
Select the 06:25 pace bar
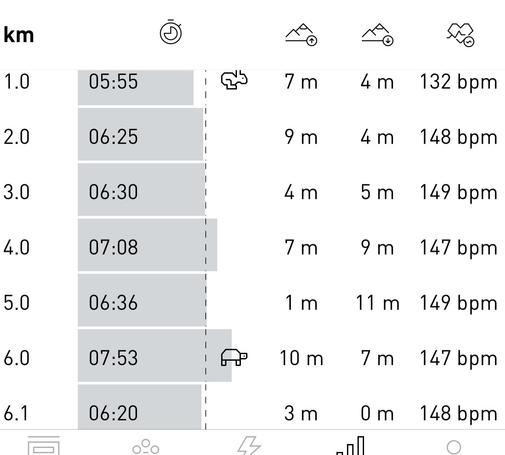tap(140, 134)
